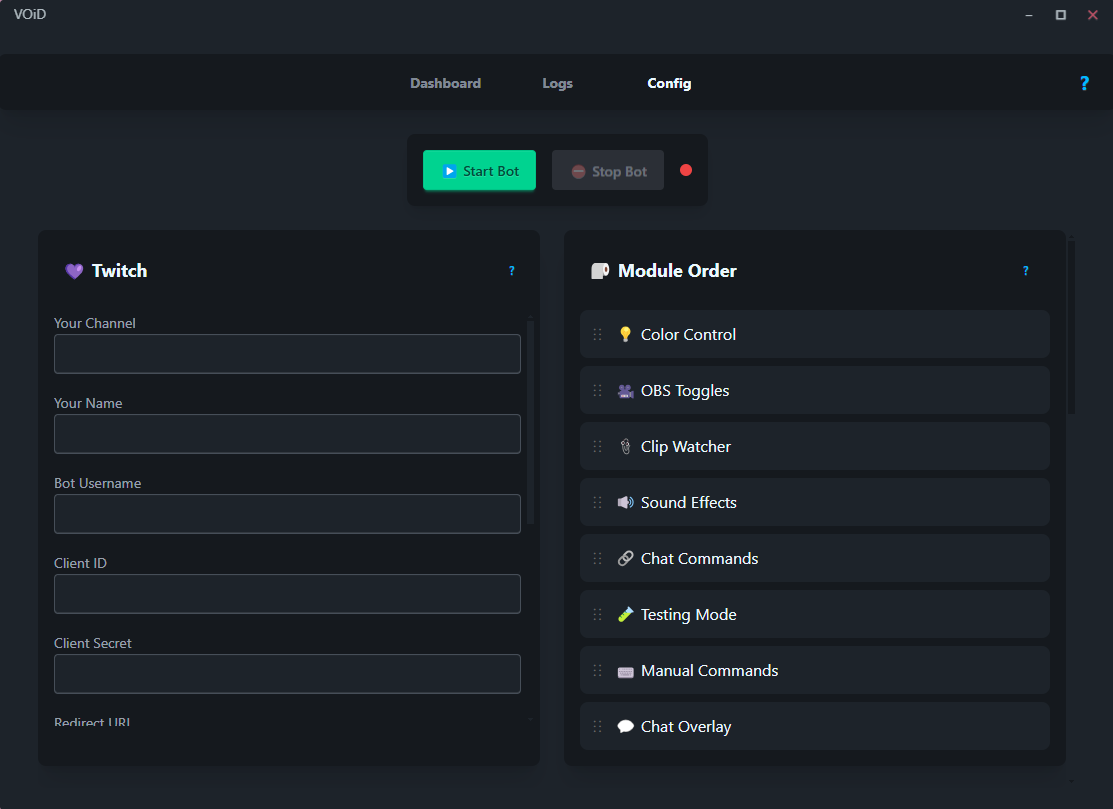Grab the OBS Toggles drag handle

[598, 390]
